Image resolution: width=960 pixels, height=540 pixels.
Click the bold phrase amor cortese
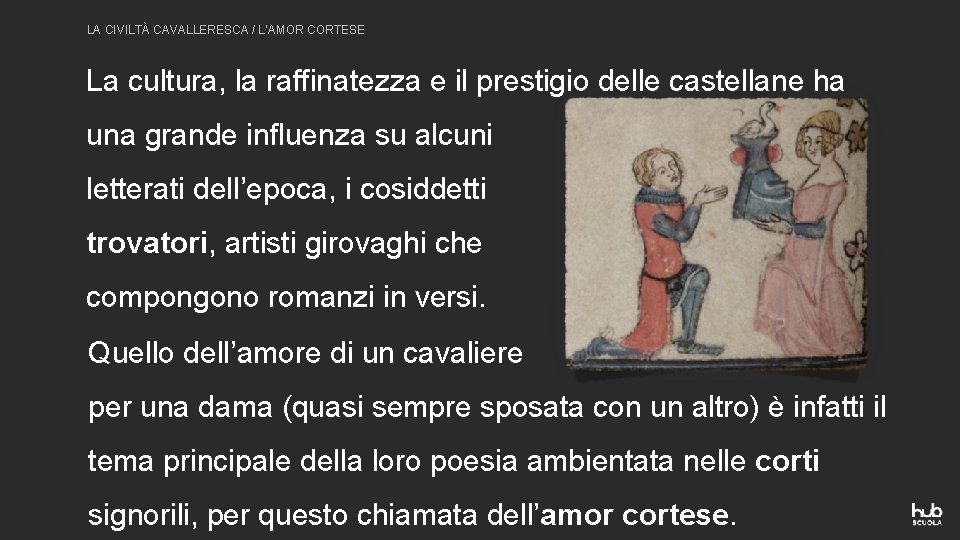point(634,515)
